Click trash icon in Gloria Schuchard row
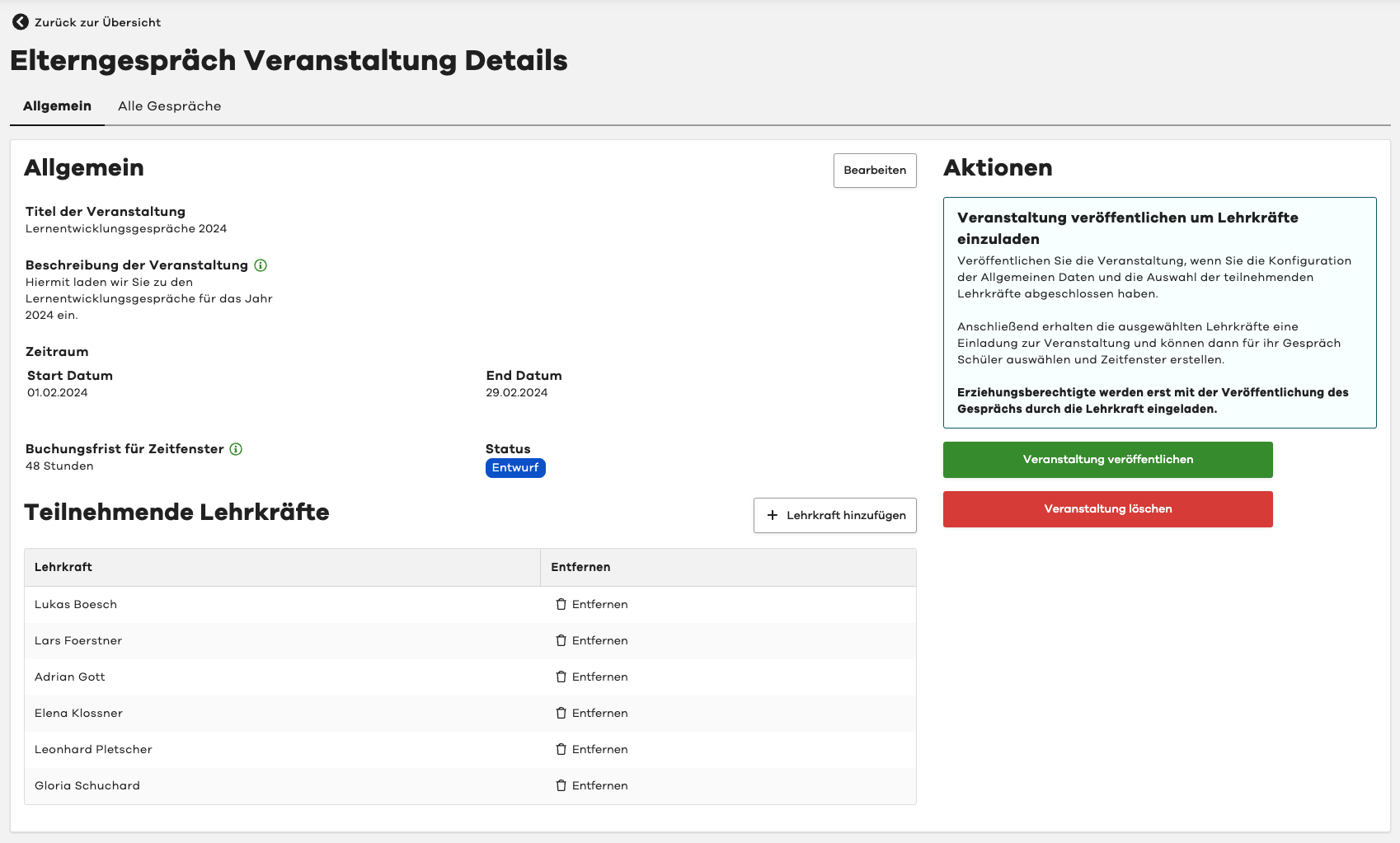This screenshot has width=1400, height=843. [561, 786]
